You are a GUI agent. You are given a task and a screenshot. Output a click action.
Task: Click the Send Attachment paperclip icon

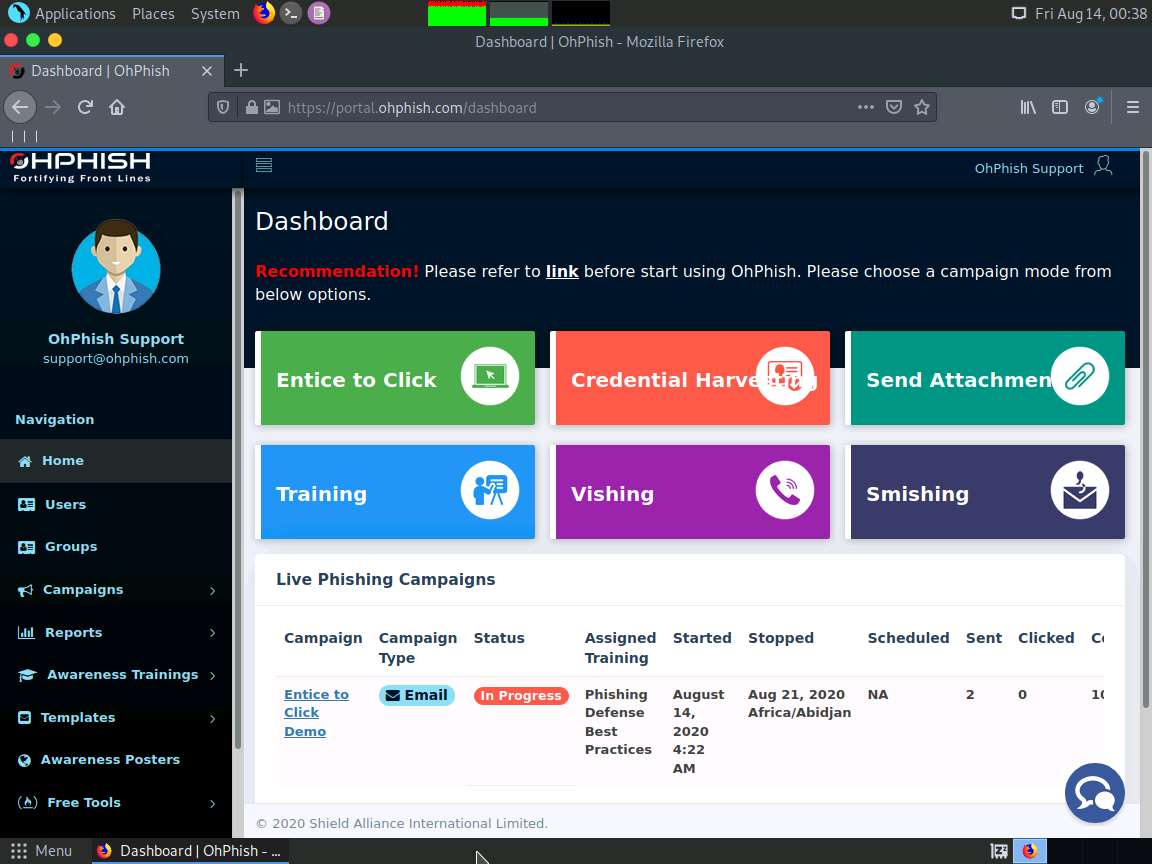1079,376
